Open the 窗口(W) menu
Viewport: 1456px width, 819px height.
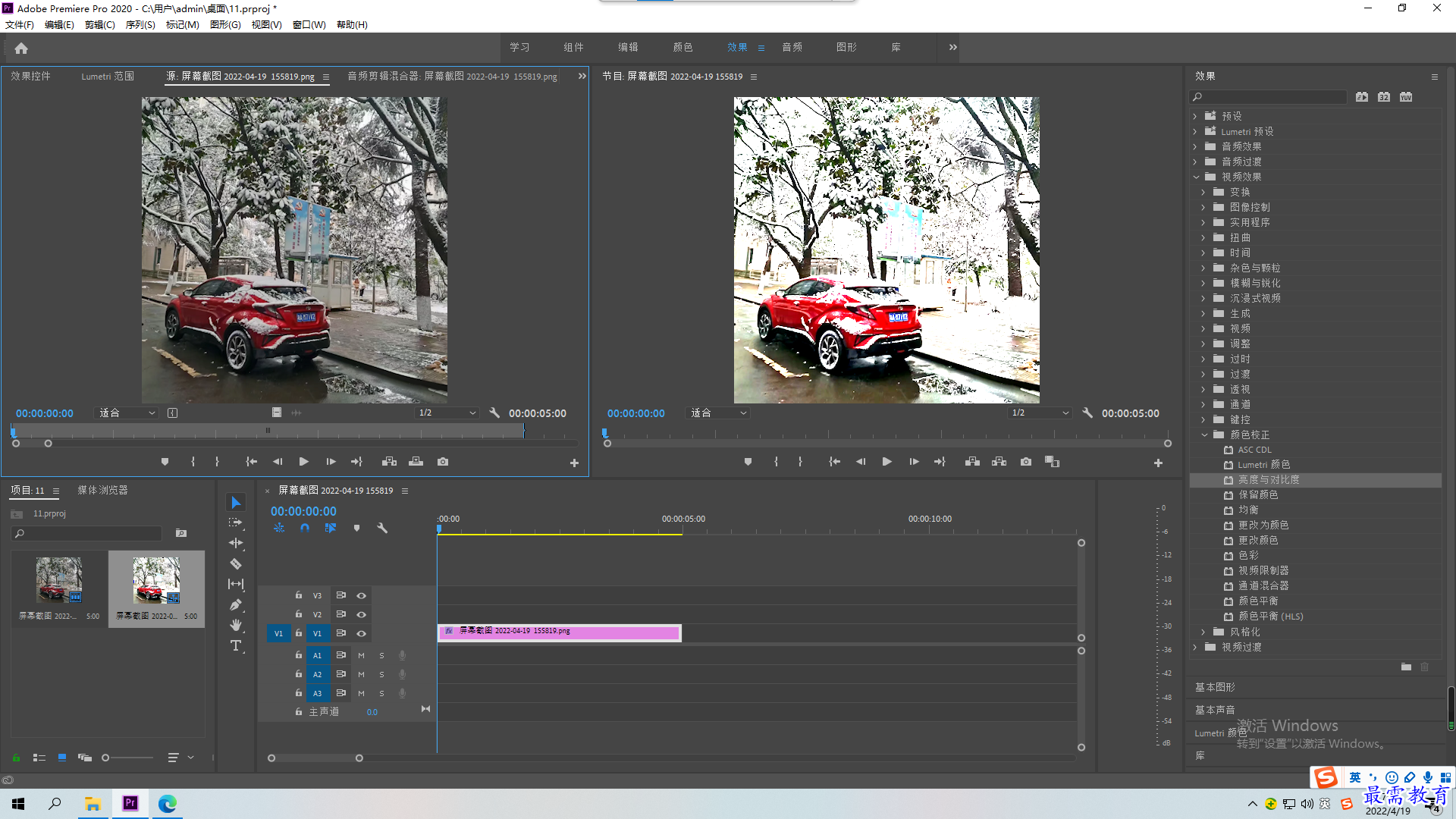[309, 25]
